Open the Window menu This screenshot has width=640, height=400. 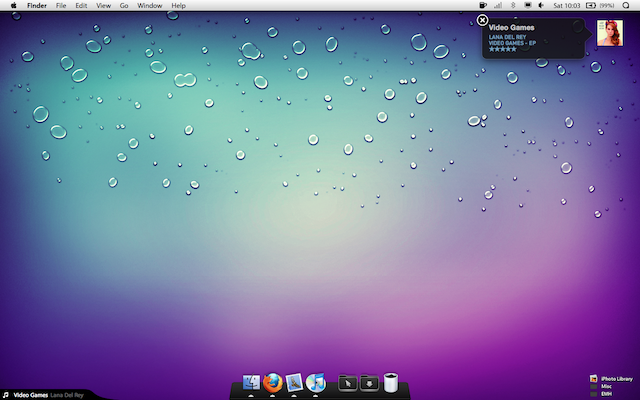click(149, 5)
